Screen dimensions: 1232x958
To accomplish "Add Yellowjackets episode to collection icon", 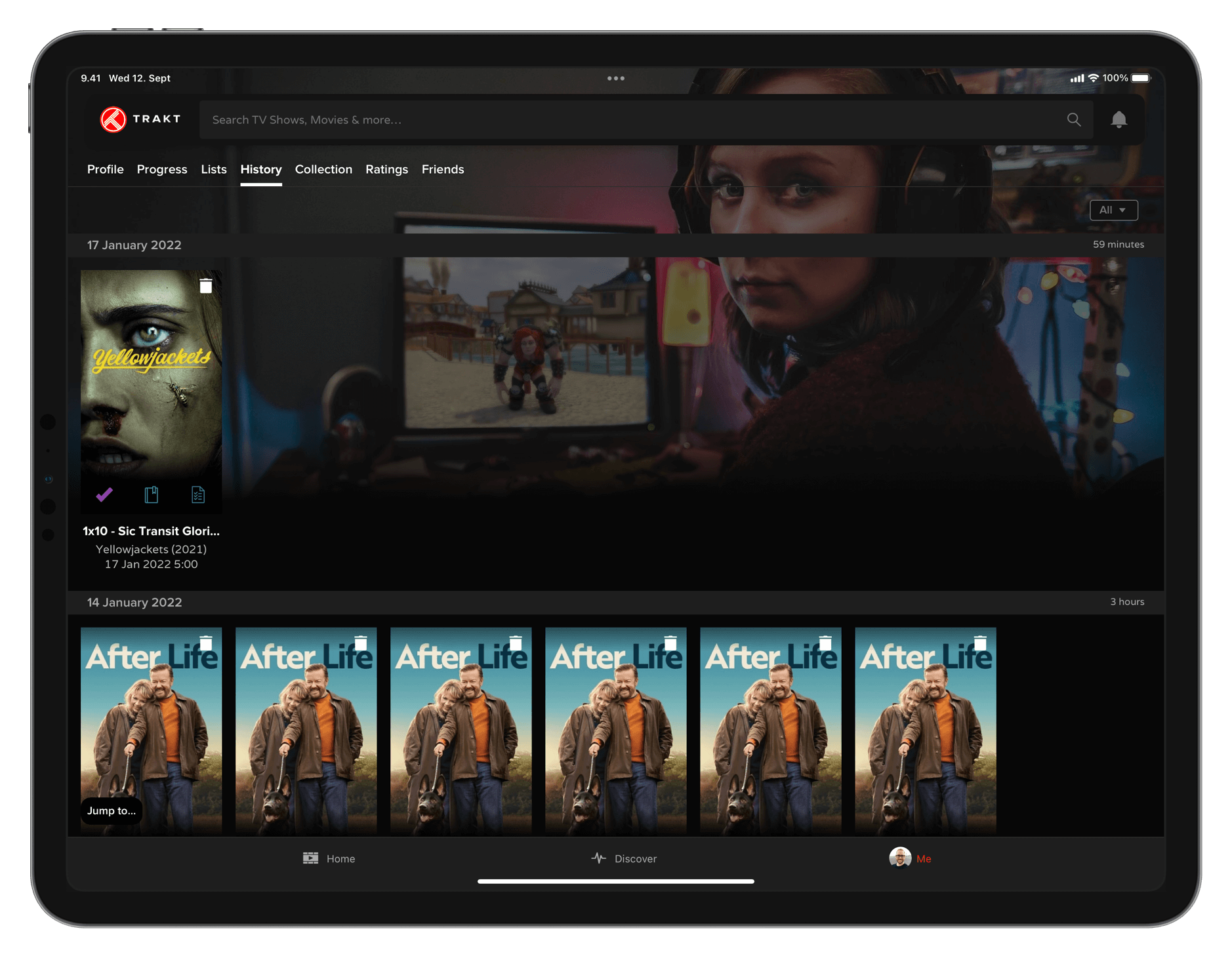I will tap(152, 494).
